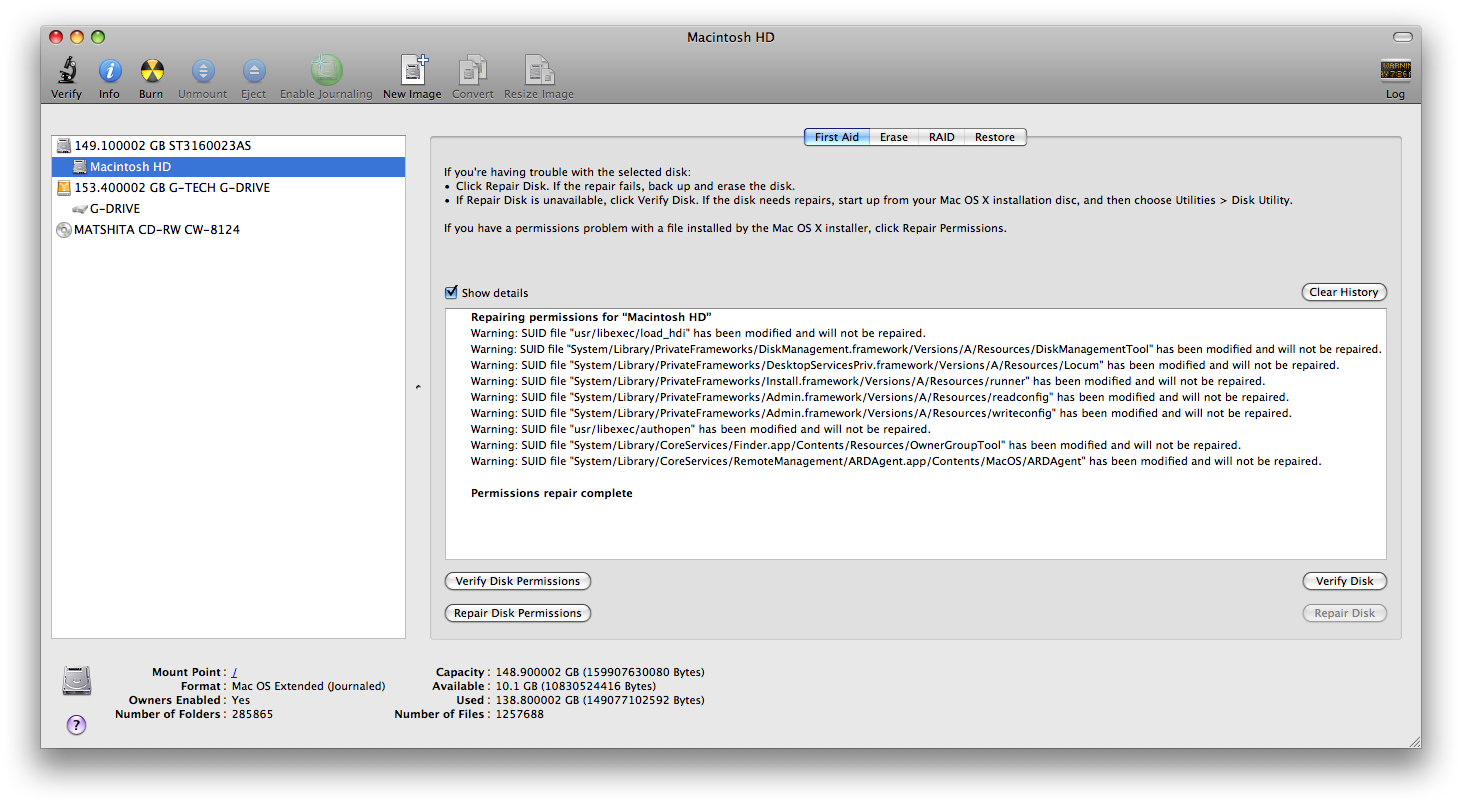
Task: Select 149.100002 GB ST3160023AS disk
Action: [229, 146]
